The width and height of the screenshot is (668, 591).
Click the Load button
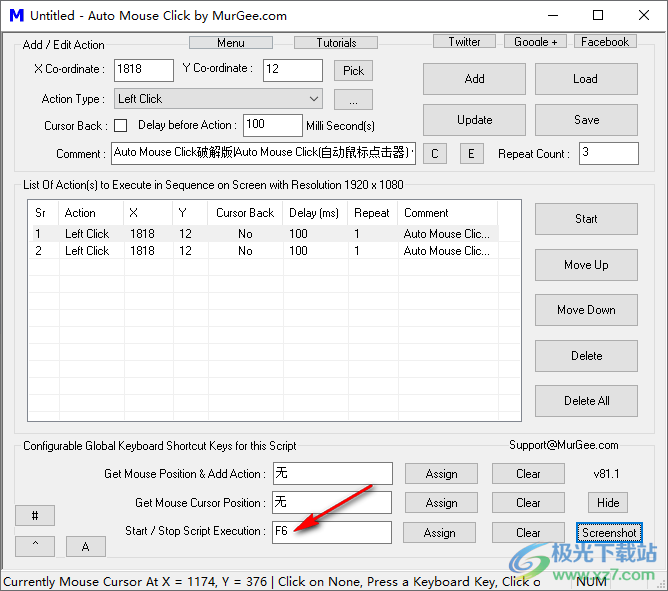586,79
